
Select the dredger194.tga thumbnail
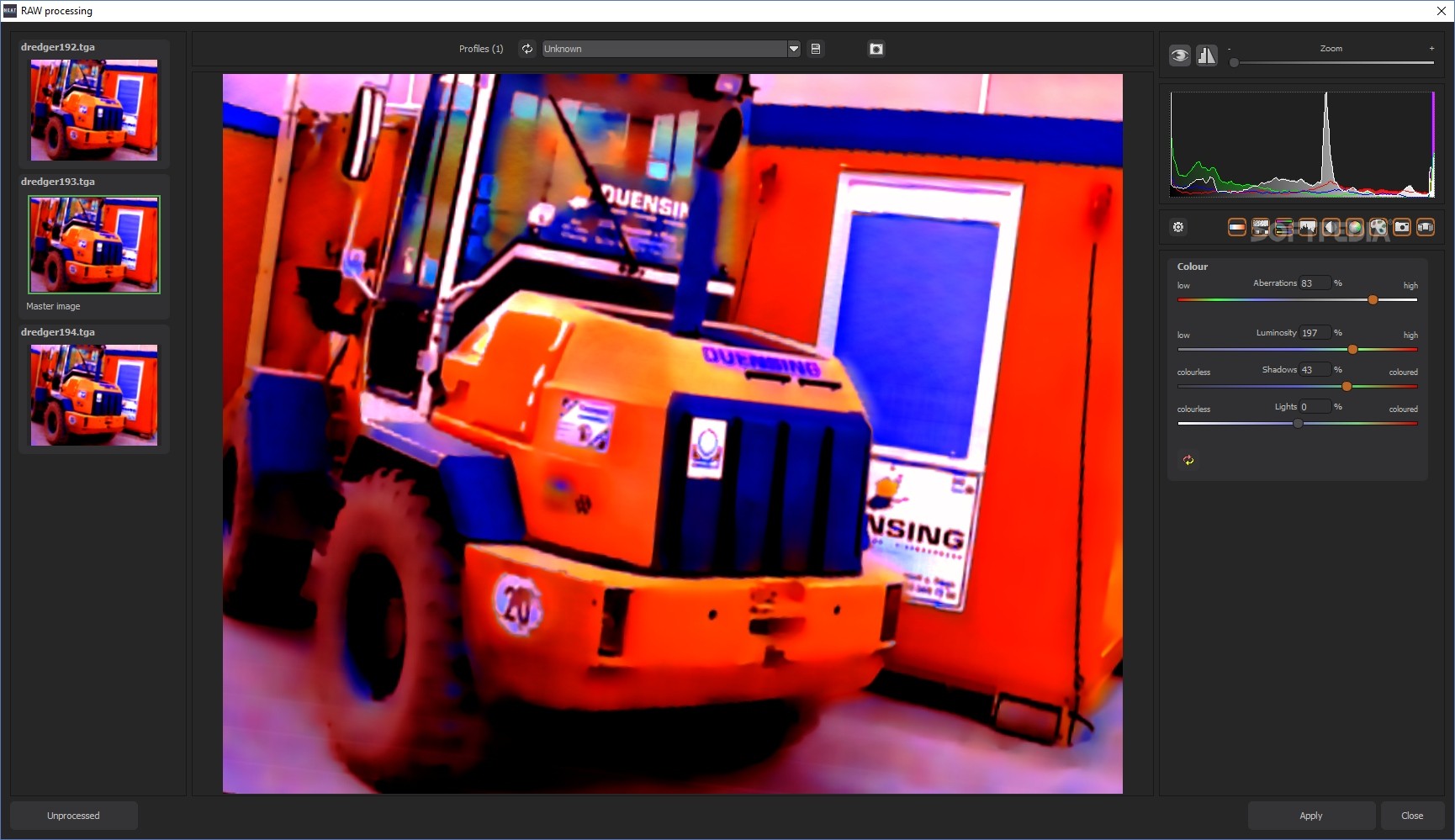94,395
